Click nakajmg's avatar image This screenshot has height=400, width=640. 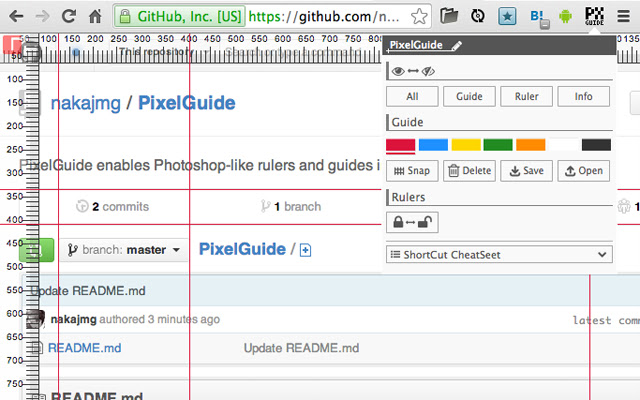pyautogui.click(x=36, y=319)
